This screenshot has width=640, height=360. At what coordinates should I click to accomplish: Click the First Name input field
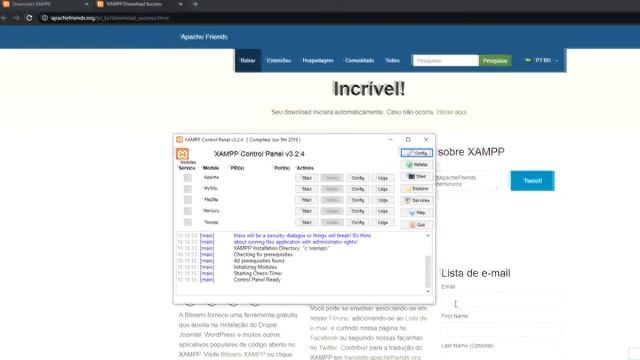(x=501, y=329)
